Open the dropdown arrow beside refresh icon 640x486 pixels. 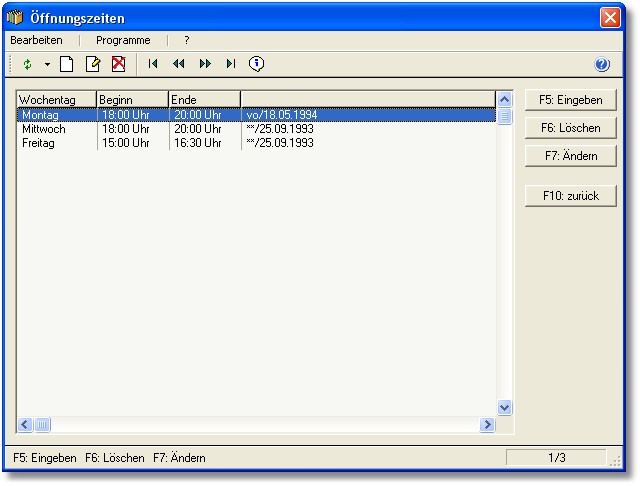pyautogui.click(x=46, y=64)
